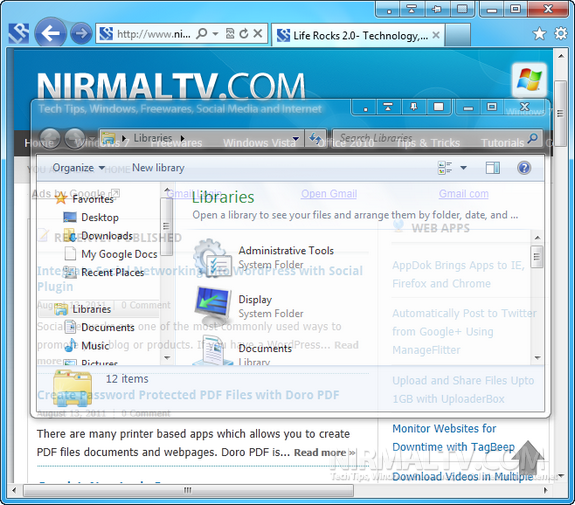
Task: Select Downloads in navigation pane
Action: (98, 236)
